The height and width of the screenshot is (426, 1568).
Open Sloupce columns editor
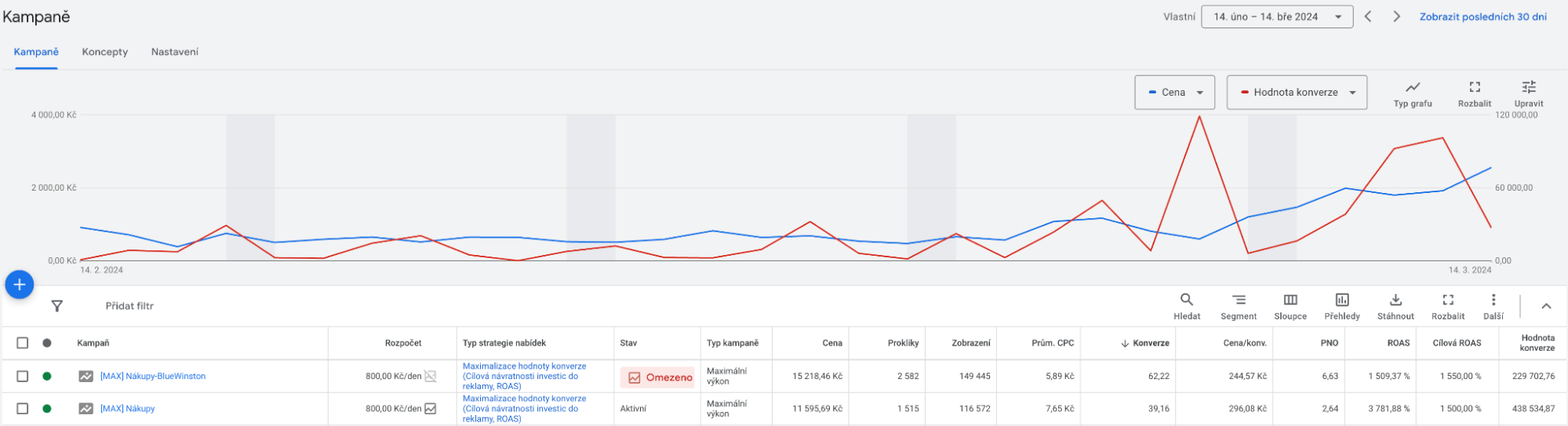(x=1290, y=300)
